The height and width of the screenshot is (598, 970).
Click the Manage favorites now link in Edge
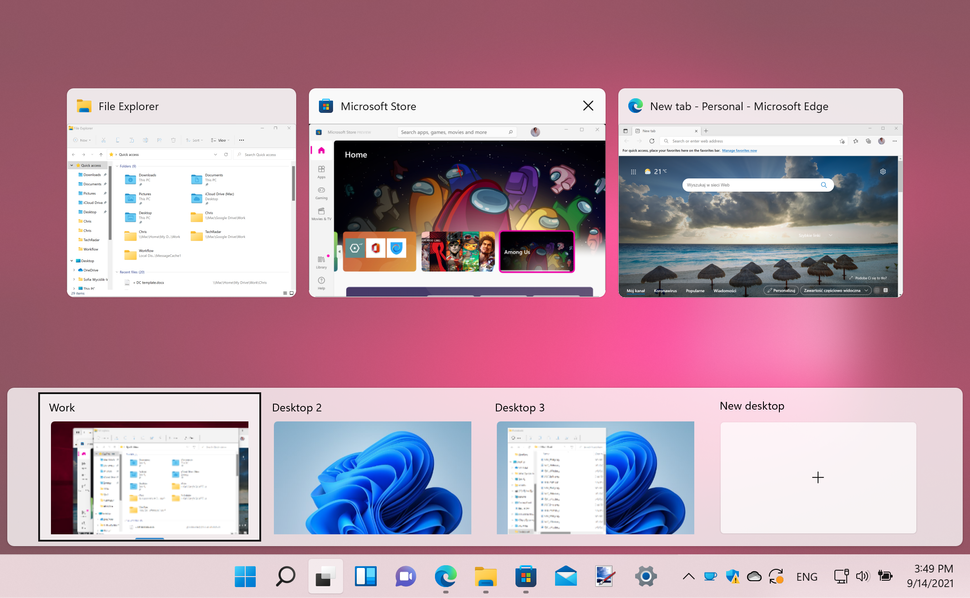pos(739,150)
